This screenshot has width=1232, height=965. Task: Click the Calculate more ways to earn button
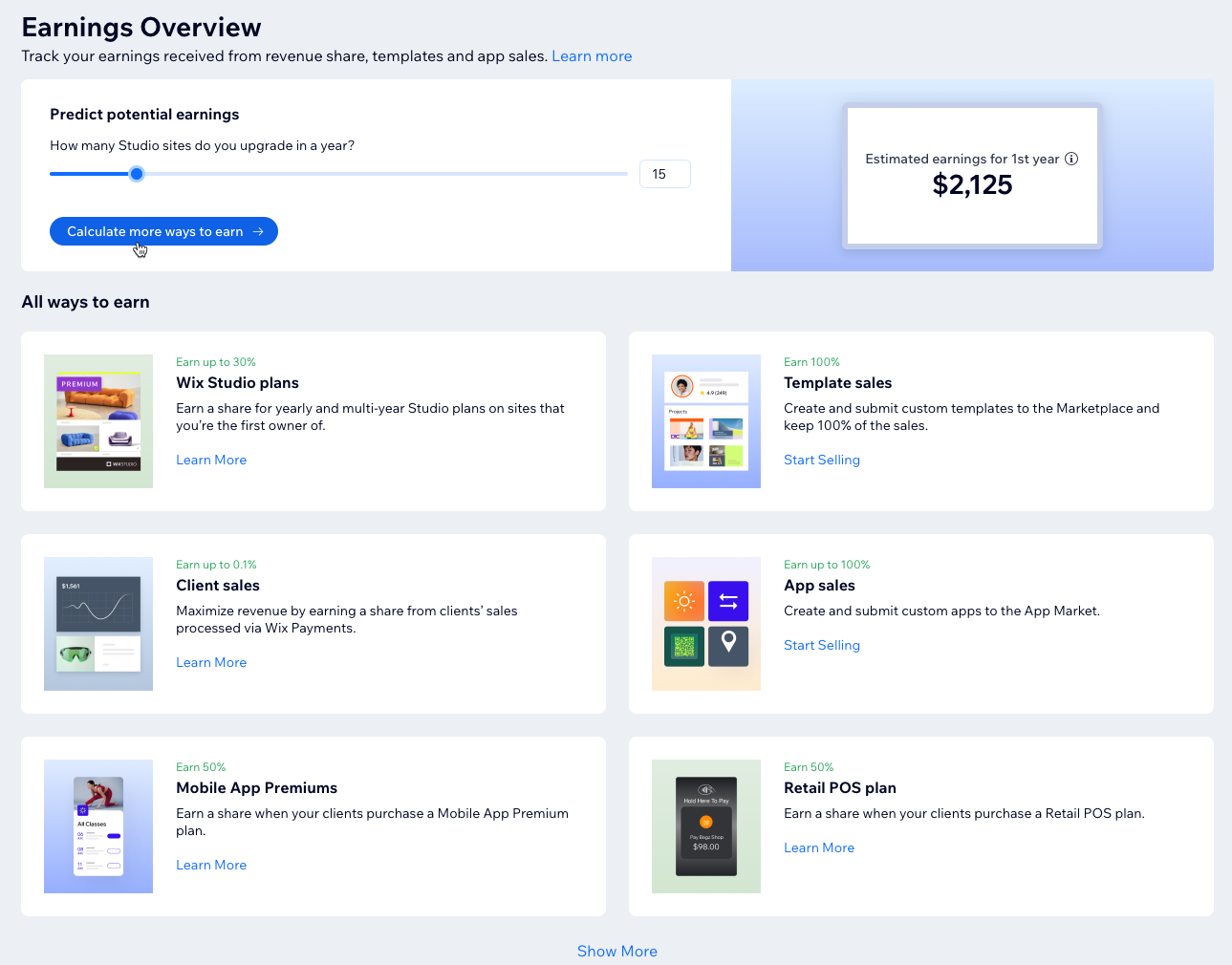[x=163, y=231]
